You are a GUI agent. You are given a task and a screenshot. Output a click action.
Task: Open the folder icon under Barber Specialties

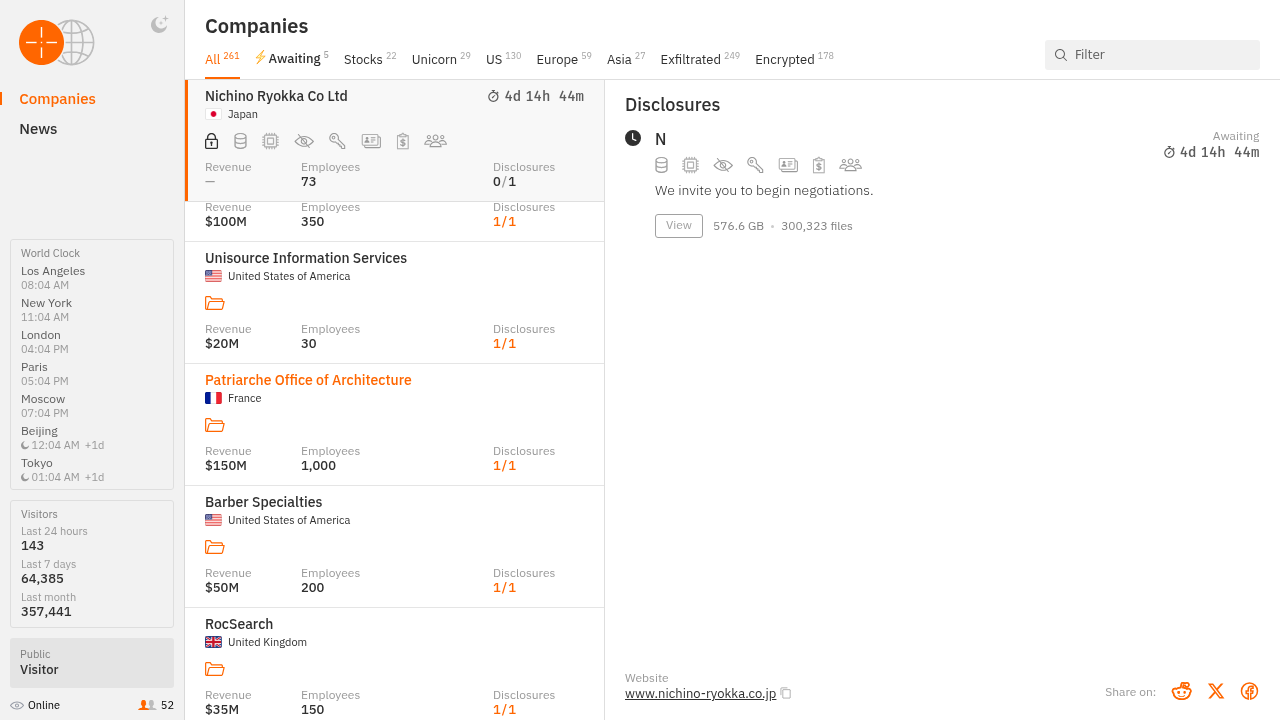pyautogui.click(x=215, y=547)
